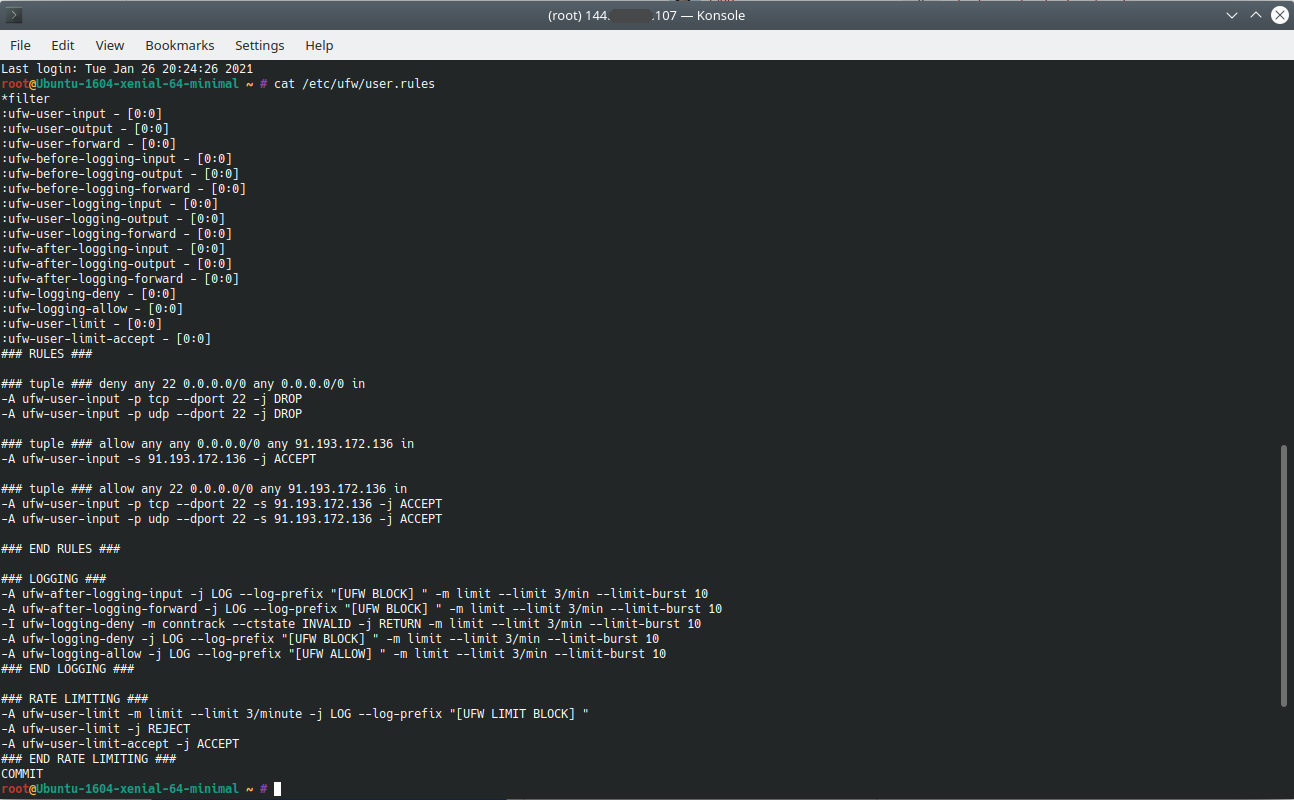Click the ufw-logging-deny '[UFW BLOCK]' LOG rule
The height and width of the screenshot is (800, 1294).
coord(330,639)
